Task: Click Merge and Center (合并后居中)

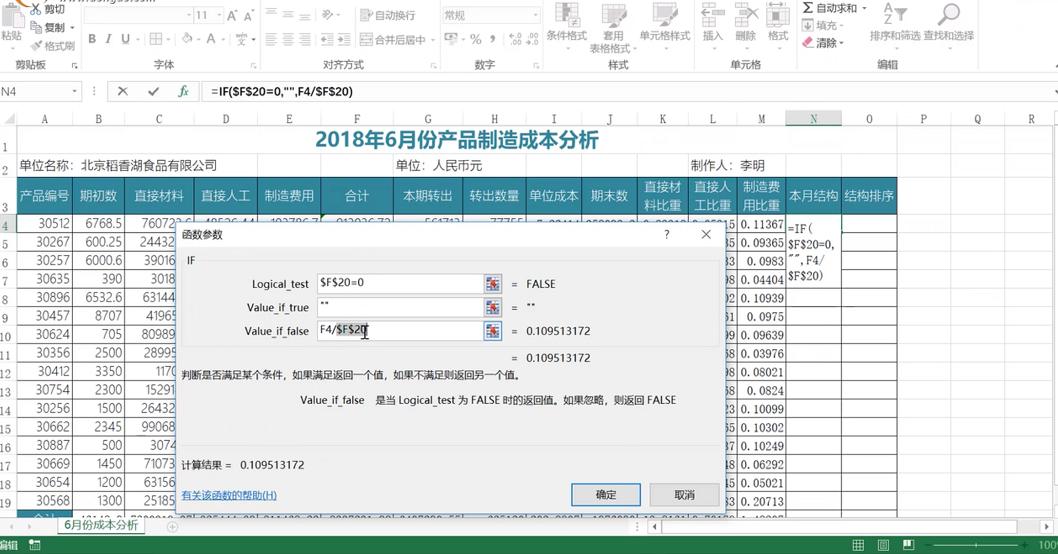Action: (393, 40)
